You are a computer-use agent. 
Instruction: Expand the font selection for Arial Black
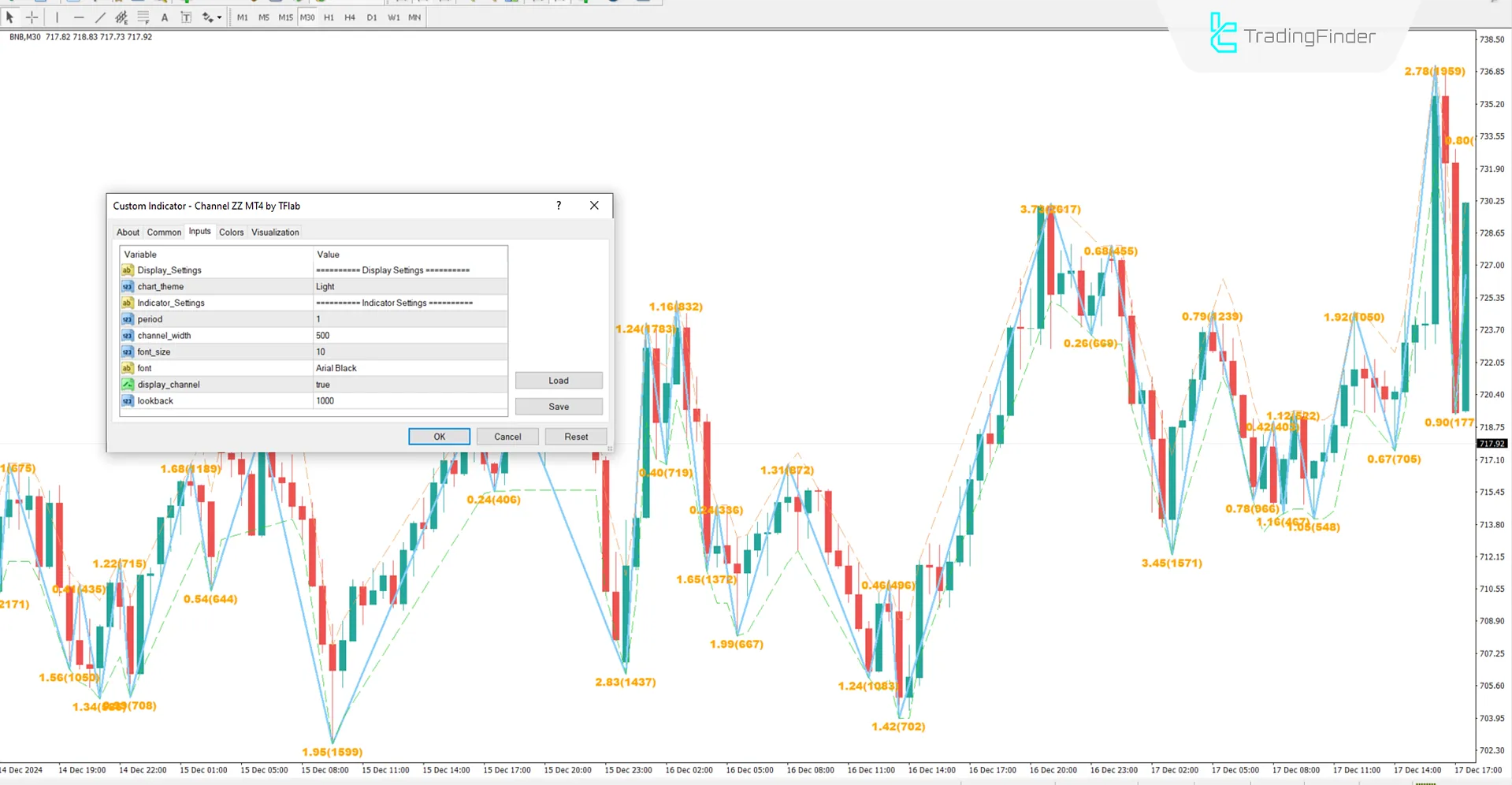pos(409,367)
